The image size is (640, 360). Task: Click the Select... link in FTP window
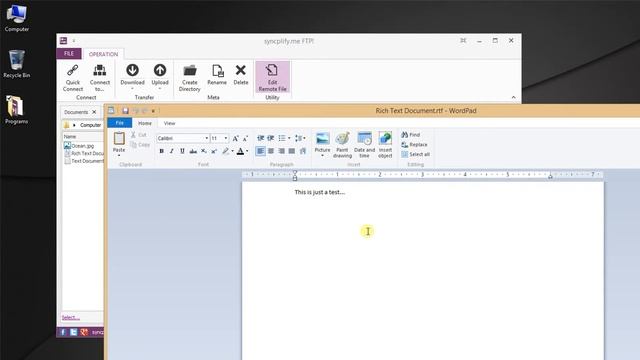(x=71, y=317)
